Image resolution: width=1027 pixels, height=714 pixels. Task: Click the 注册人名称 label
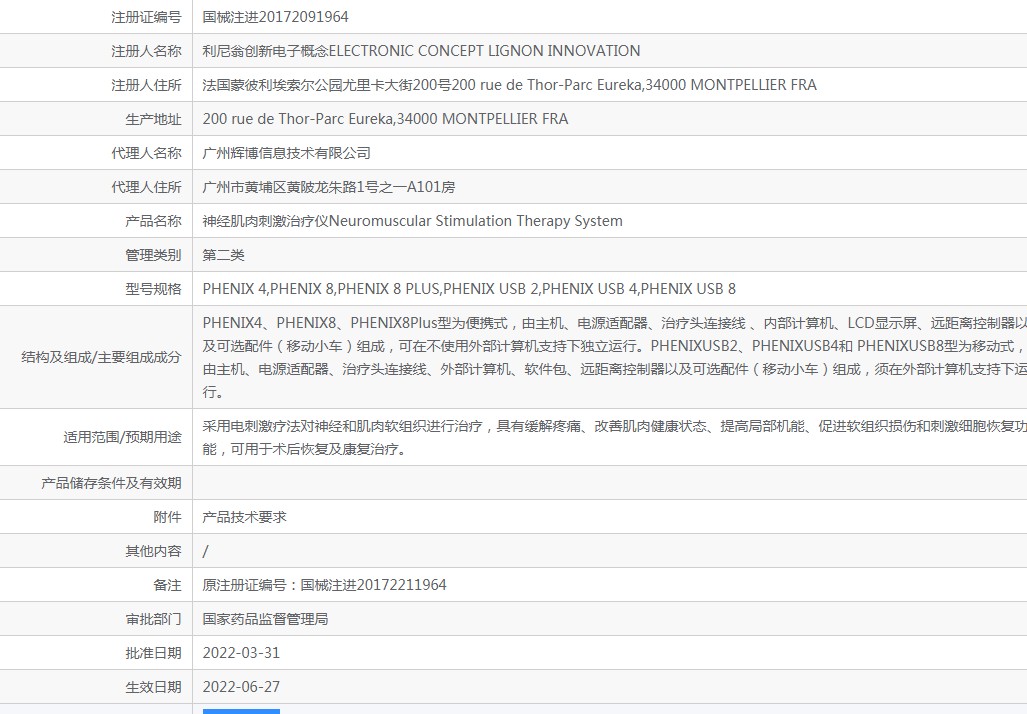pos(146,51)
